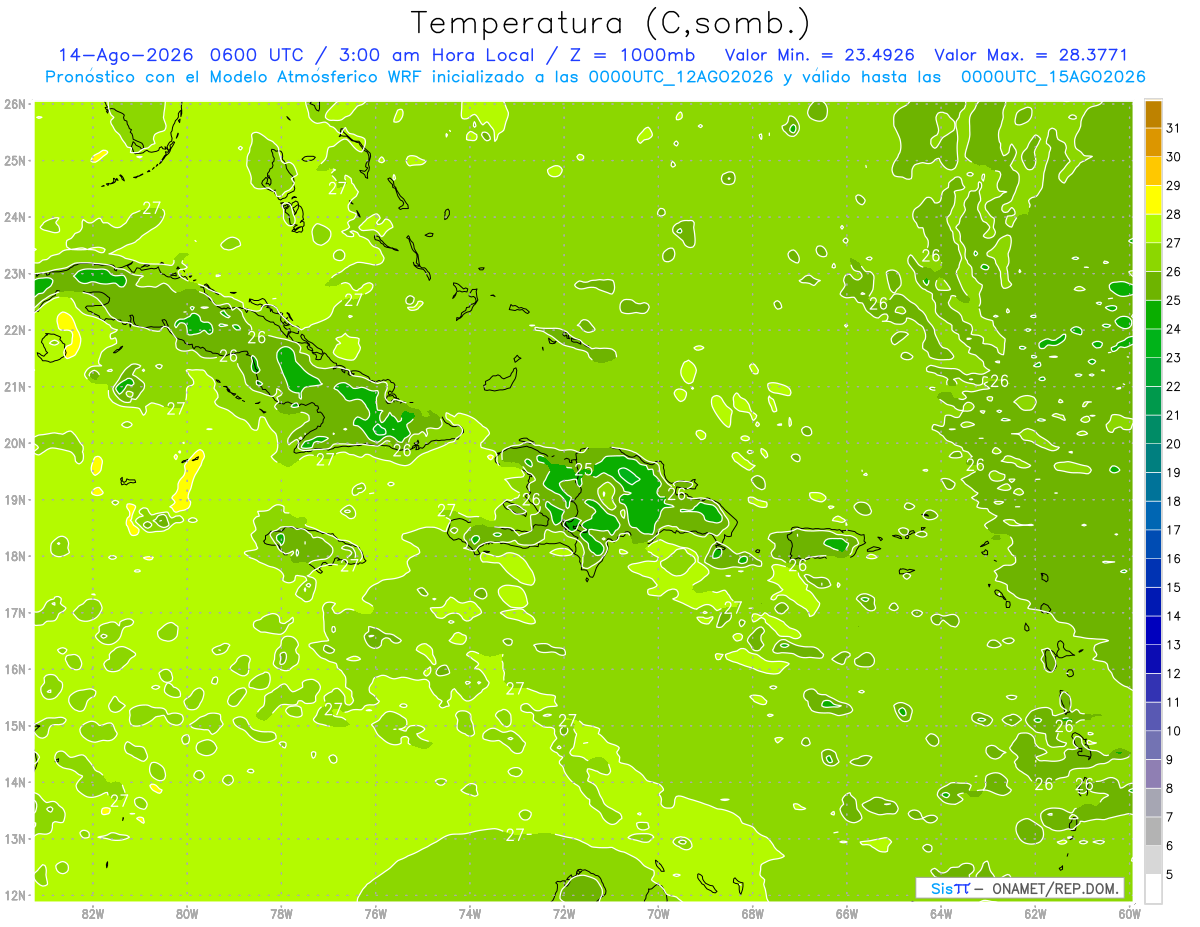Viewport: 1200px width, 927px height.
Task: Click the "19N" latitude axis label
Action: 15,499
